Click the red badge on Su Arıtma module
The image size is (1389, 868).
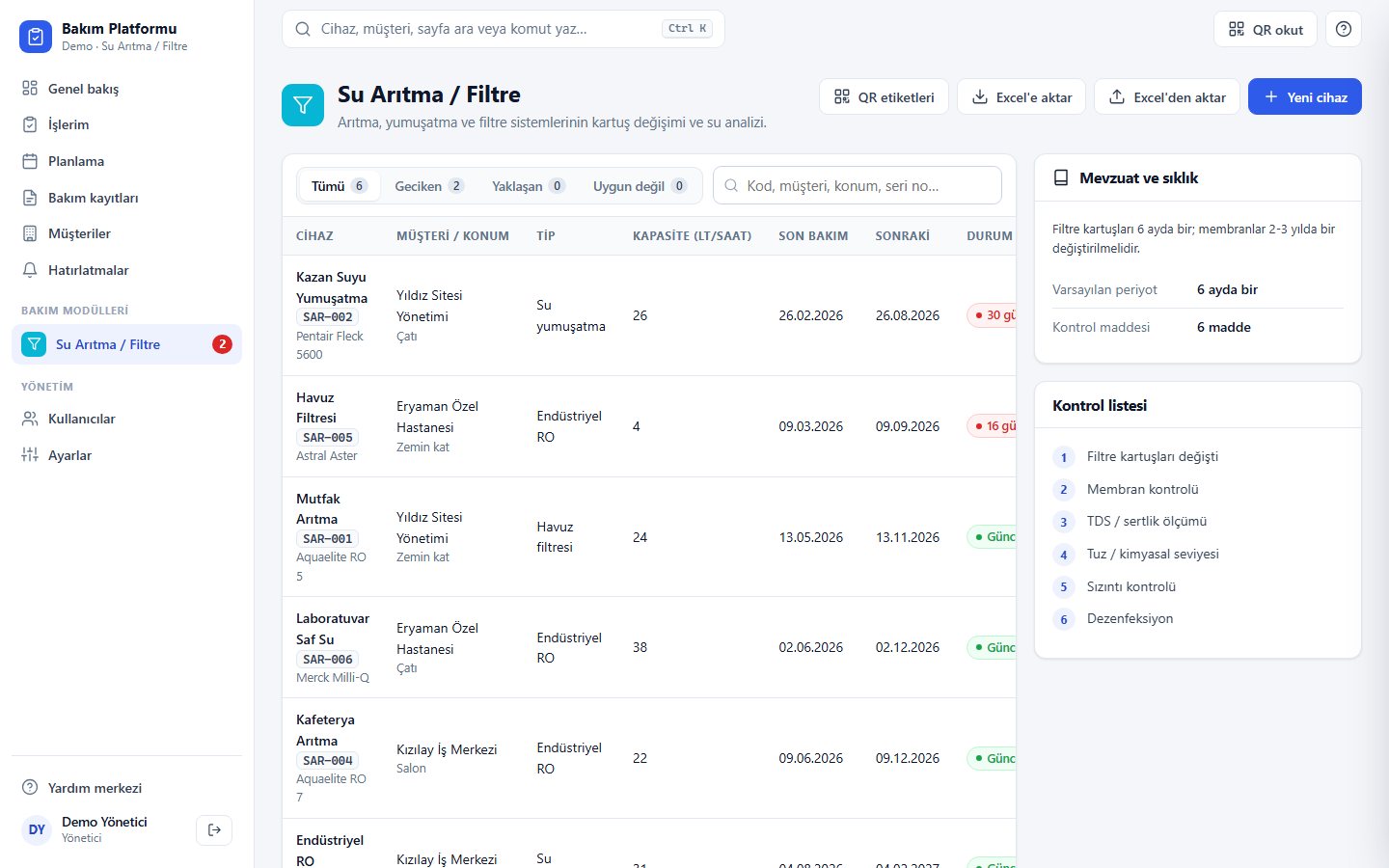[x=222, y=344]
